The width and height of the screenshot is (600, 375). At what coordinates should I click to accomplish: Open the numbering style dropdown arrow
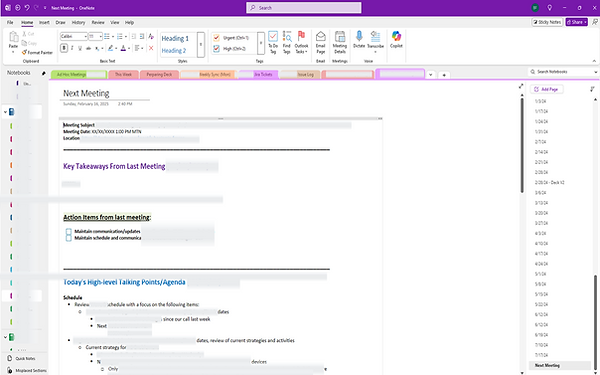coord(126,37)
